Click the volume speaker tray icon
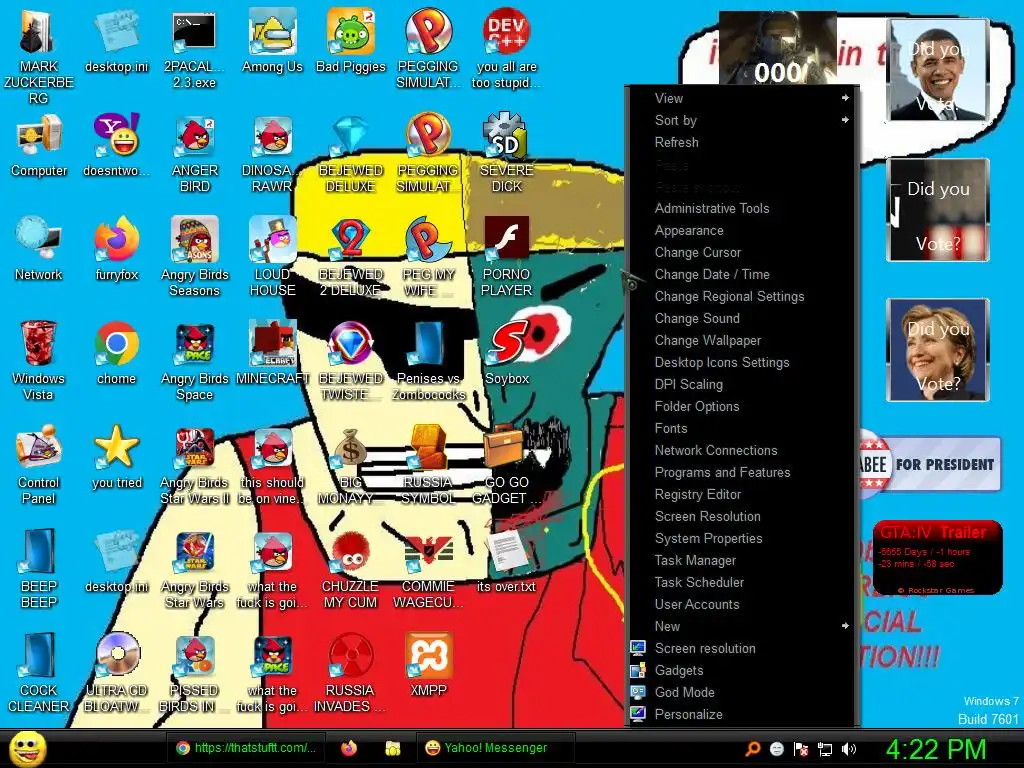1024x768 pixels. 848,749
